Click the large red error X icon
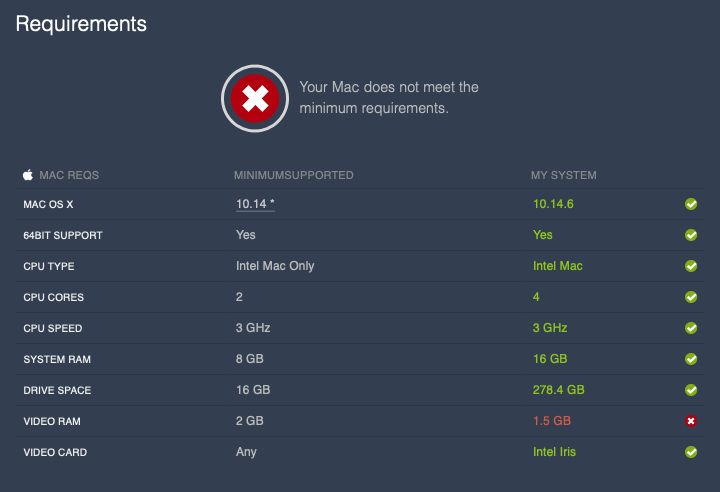The width and height of the screenshot is (720, 492). click(x=256, y=97)
